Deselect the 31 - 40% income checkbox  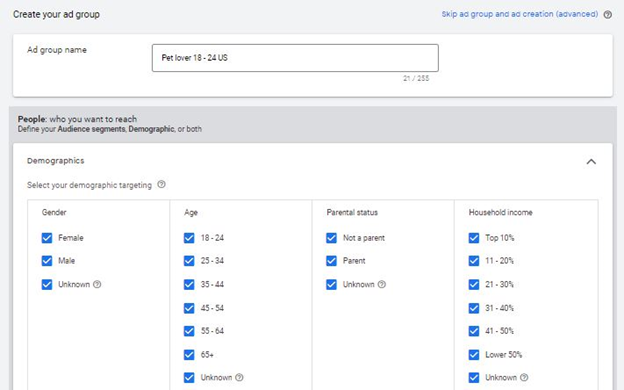point(474,308)
